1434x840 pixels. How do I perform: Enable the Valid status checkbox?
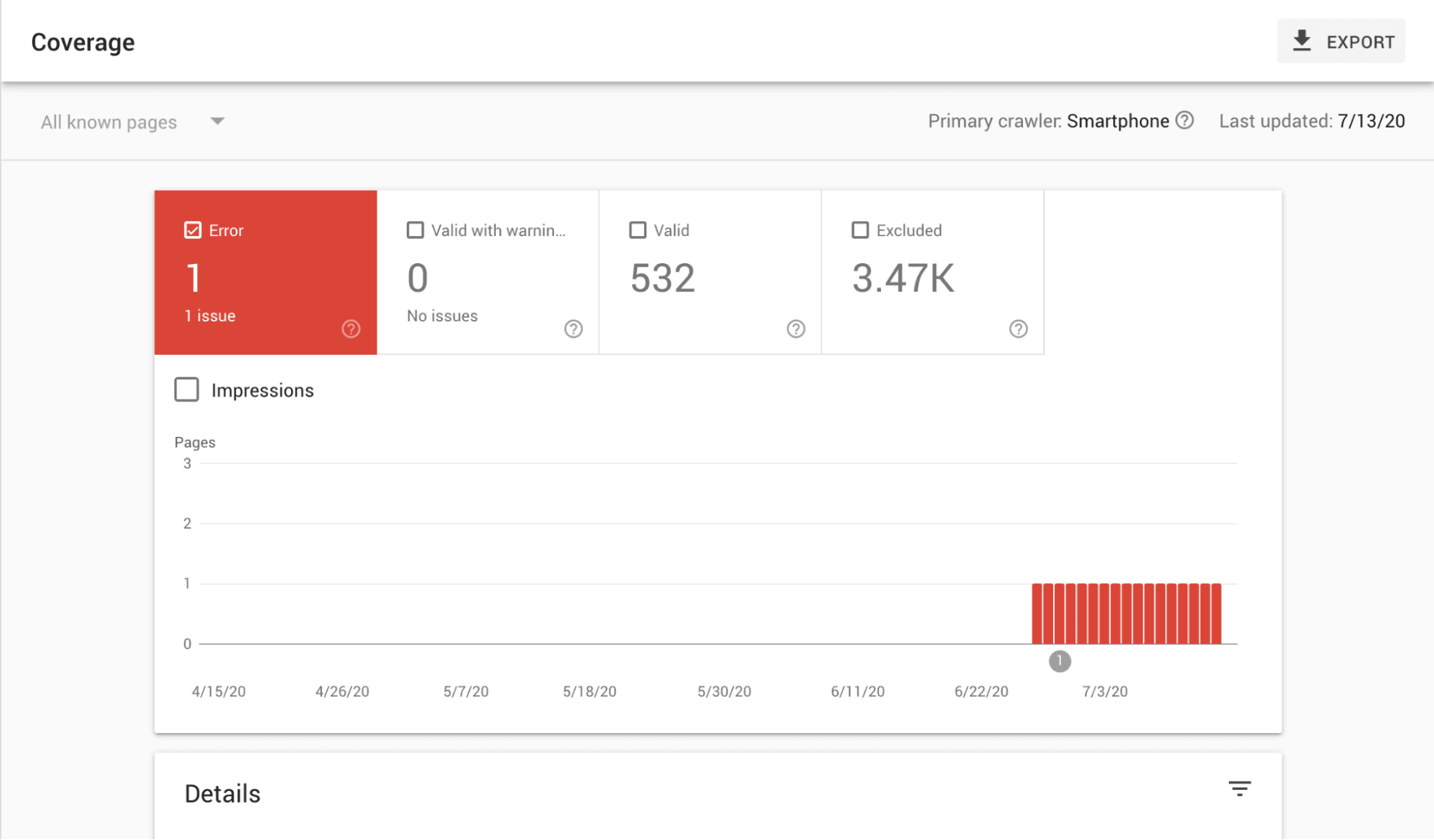click(638, 230)
